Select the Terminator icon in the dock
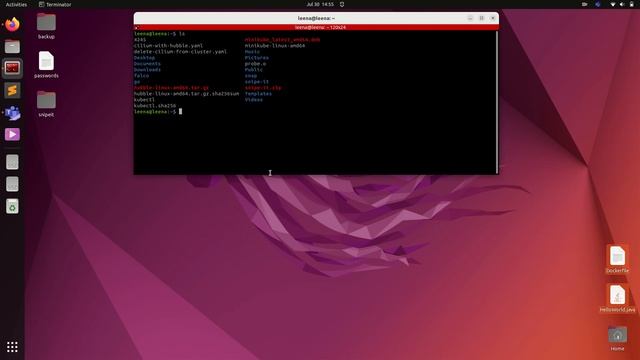 tap(12, 68)
